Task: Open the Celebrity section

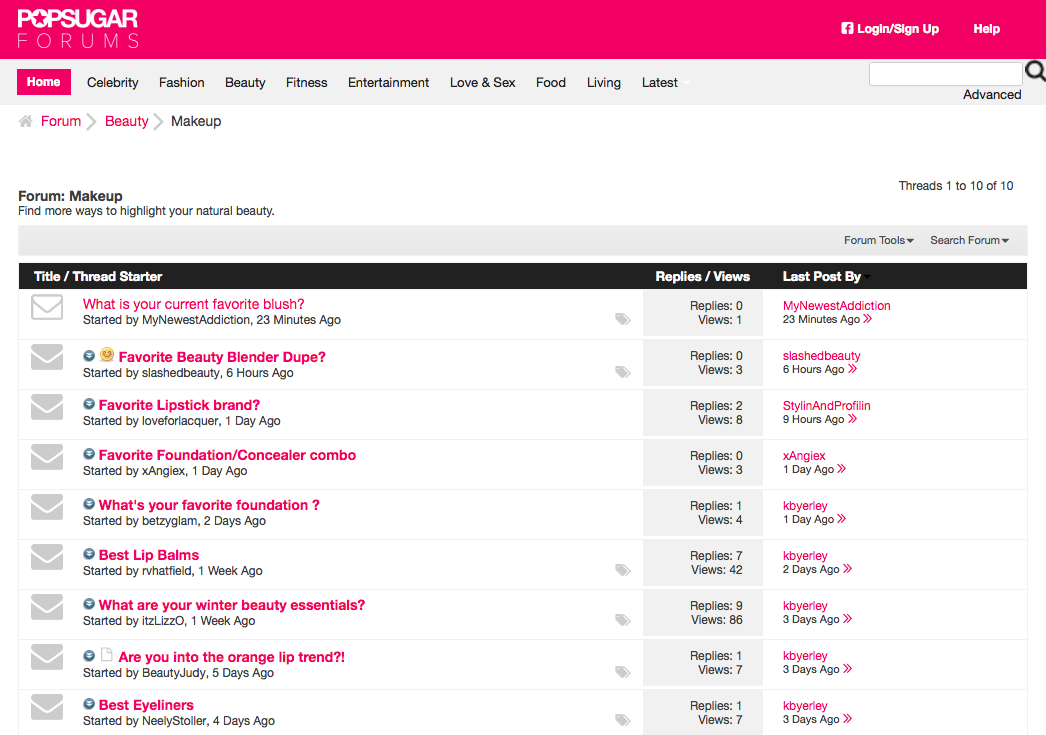Action: tap(113, 83)
